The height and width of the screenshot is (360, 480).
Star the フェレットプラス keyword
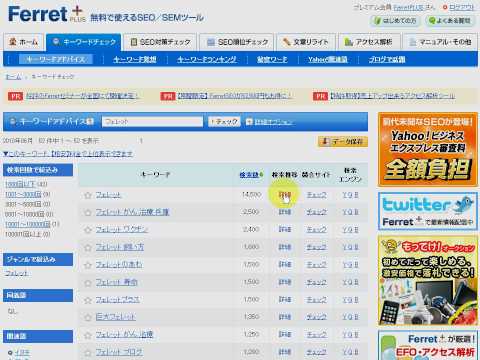(x=88, y=300)
